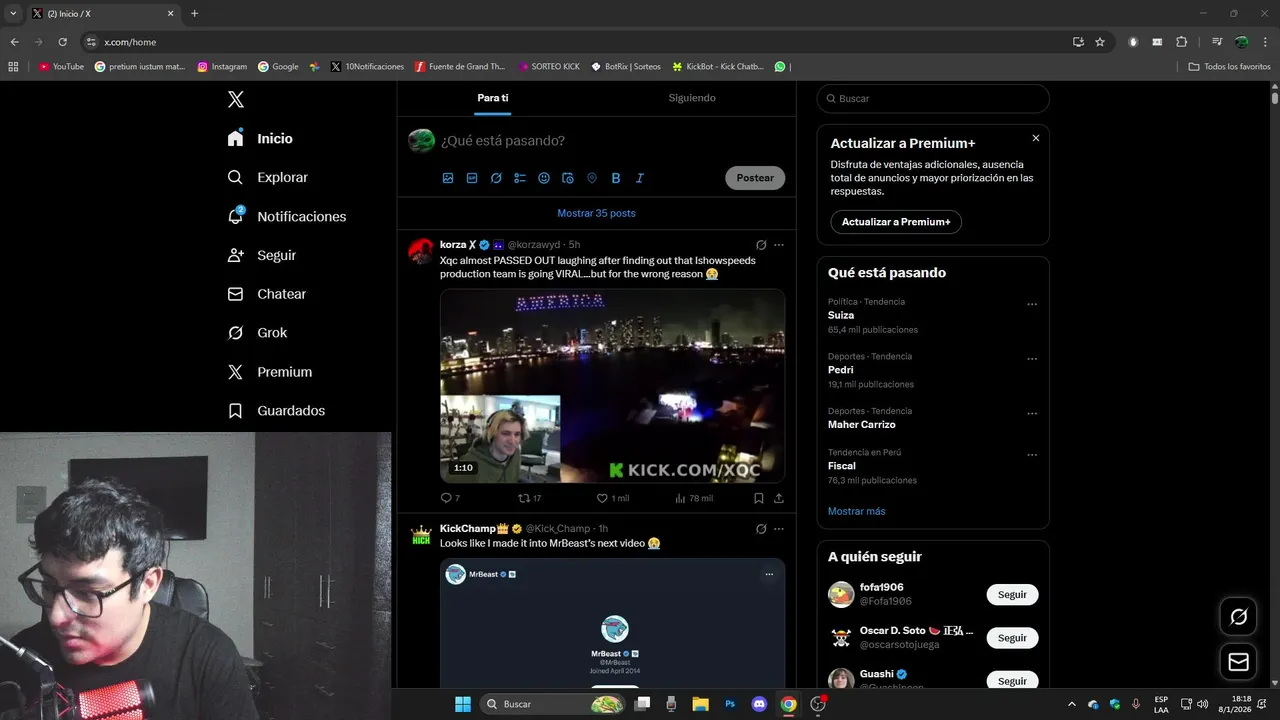
Task: Open options for the Pedri trend
Action: pos(1032,359)
